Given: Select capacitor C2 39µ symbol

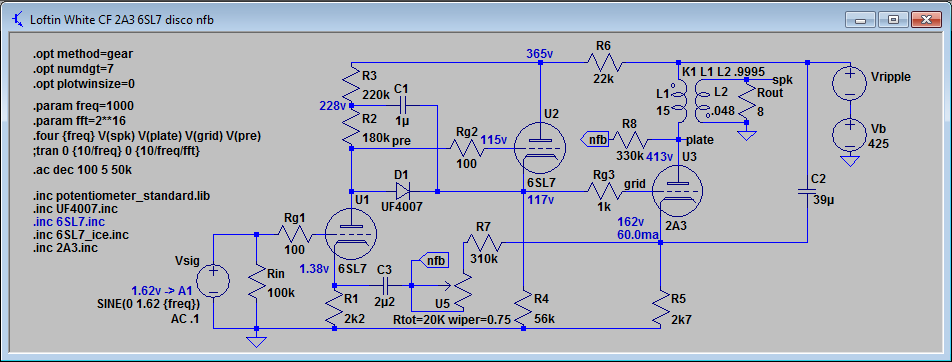Looking at the screenshot, I should click(808, 191).
